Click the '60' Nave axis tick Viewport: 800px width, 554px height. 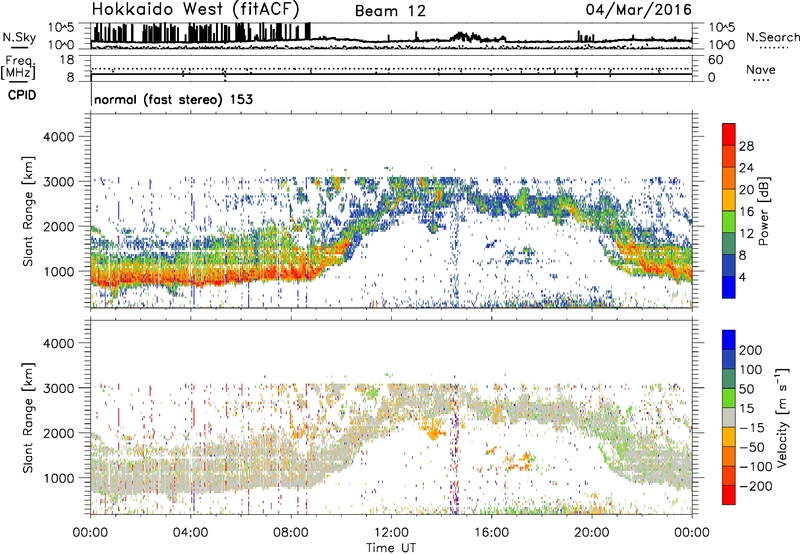click(715, 60)
